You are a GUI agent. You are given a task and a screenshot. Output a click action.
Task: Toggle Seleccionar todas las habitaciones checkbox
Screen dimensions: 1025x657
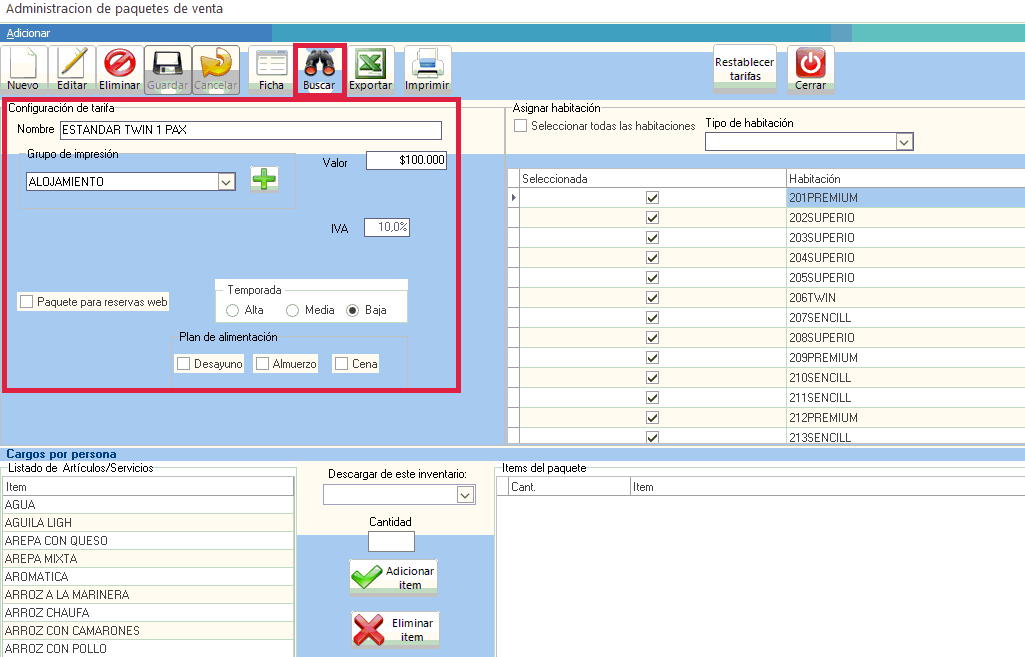click(520, 126)
